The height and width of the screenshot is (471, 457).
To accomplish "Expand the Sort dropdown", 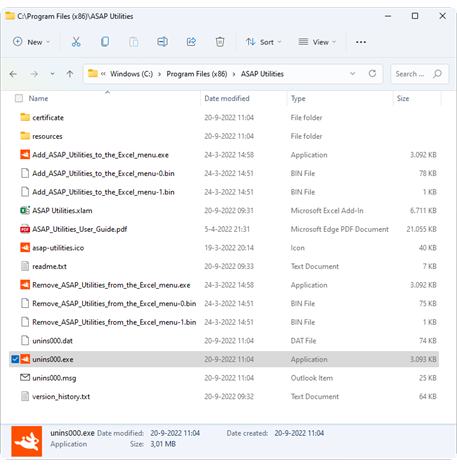I will 264,42.
